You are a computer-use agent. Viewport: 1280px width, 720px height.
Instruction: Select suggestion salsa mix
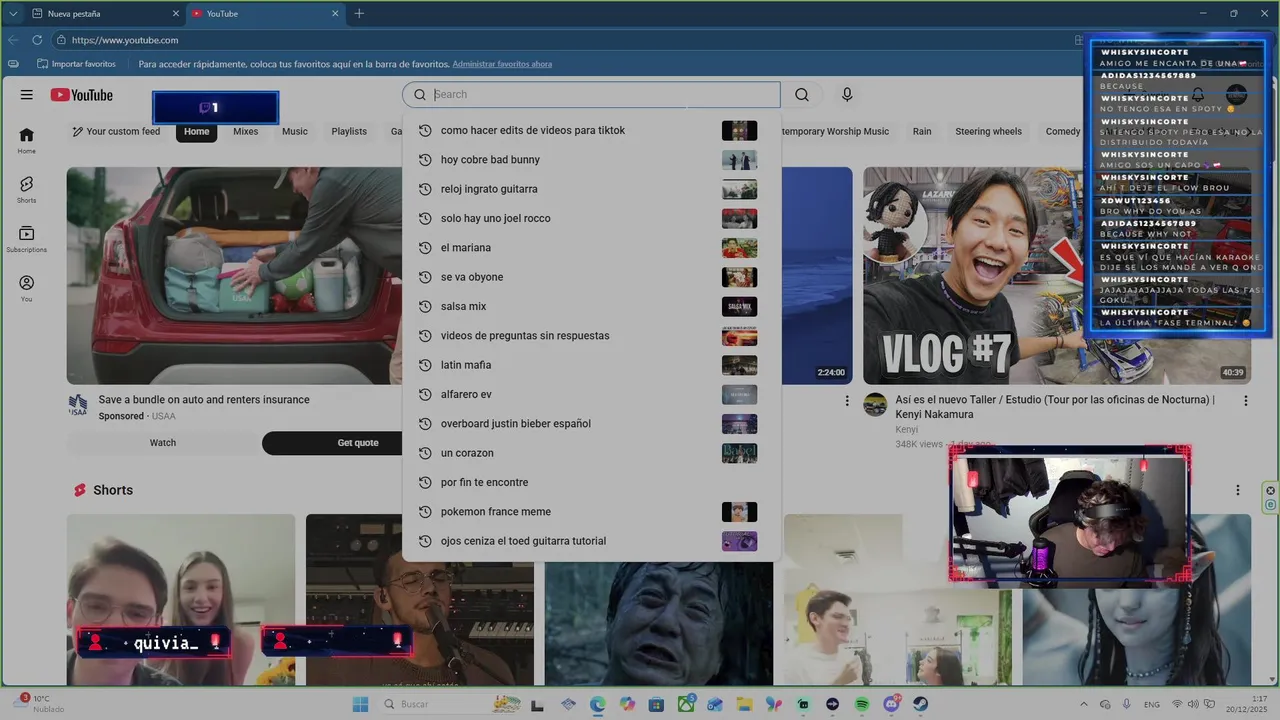592,307
